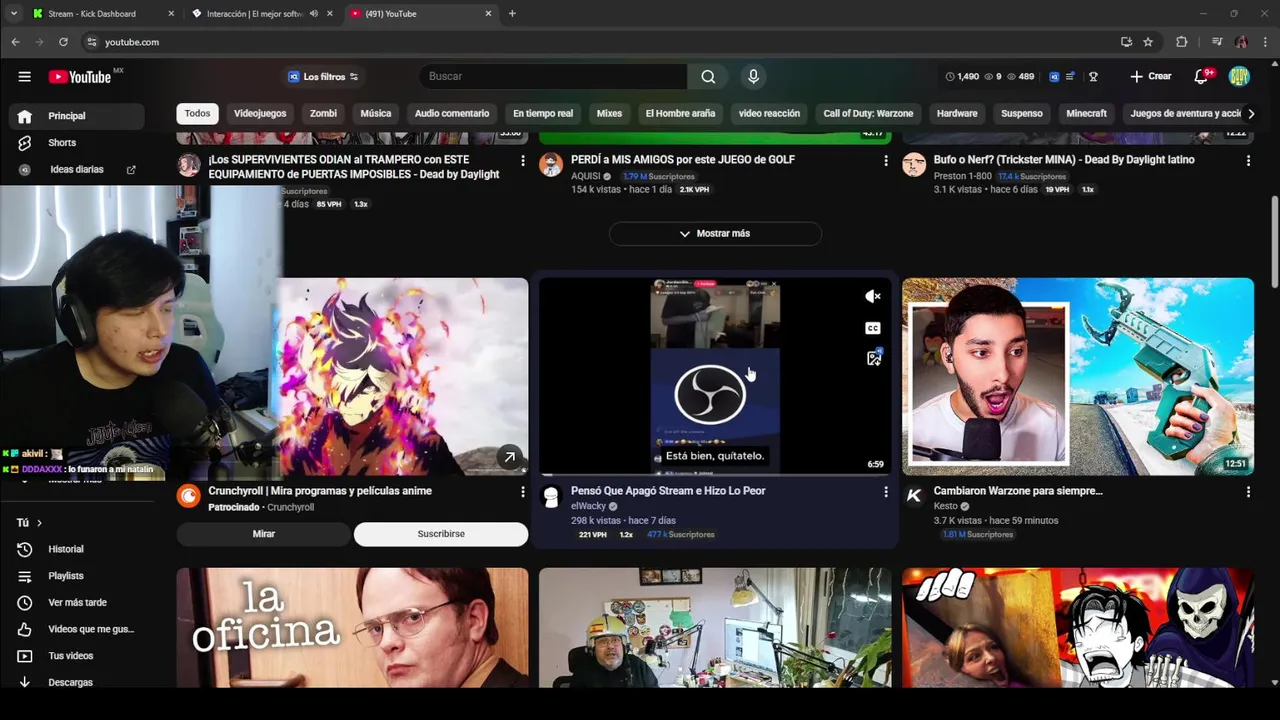The height and width of the screenshot is (720, 1280).
Task: Select the Hardware filter chip
Action: [957, 114]
